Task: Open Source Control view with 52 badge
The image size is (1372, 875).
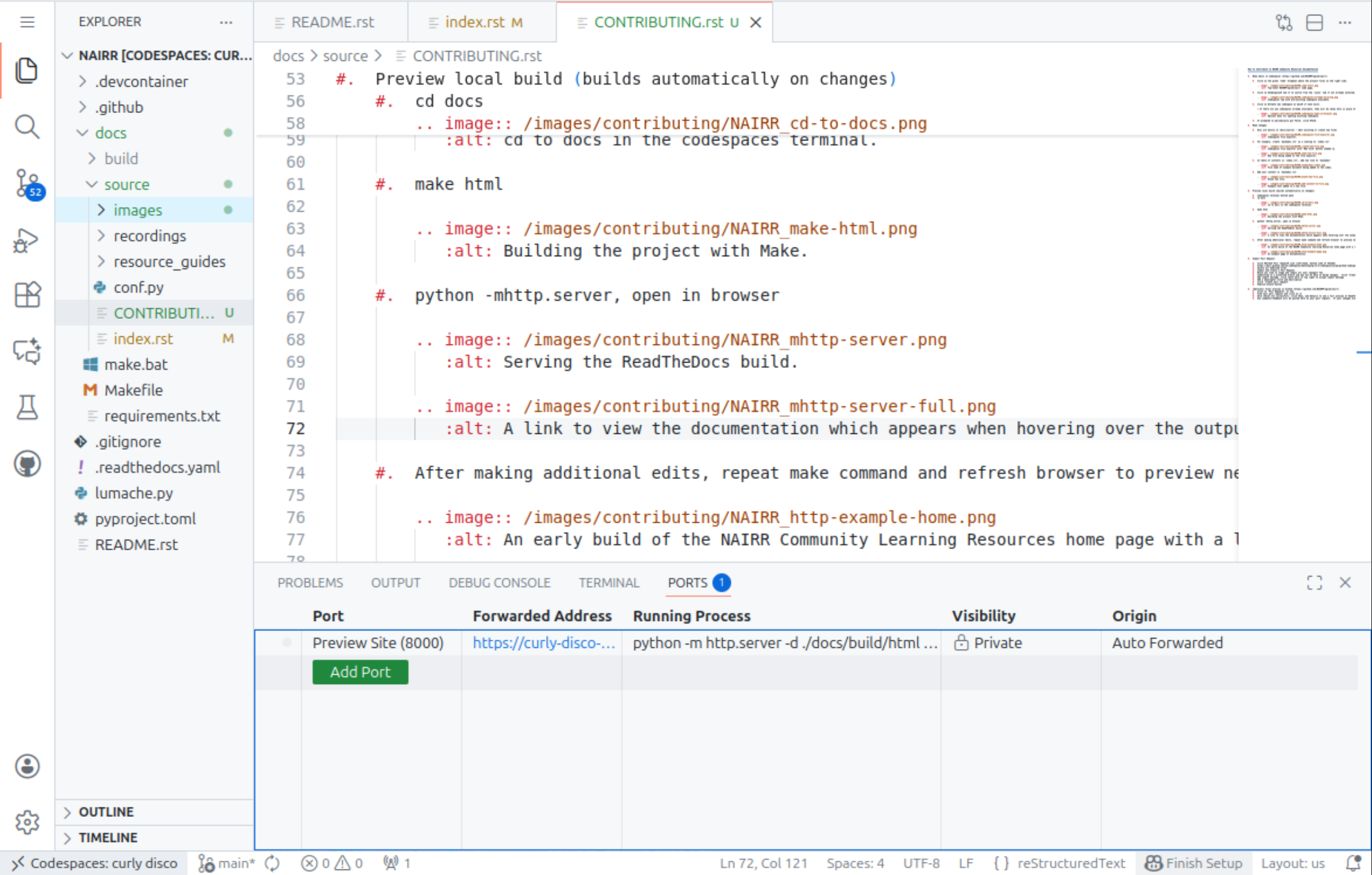Action: 27,184
